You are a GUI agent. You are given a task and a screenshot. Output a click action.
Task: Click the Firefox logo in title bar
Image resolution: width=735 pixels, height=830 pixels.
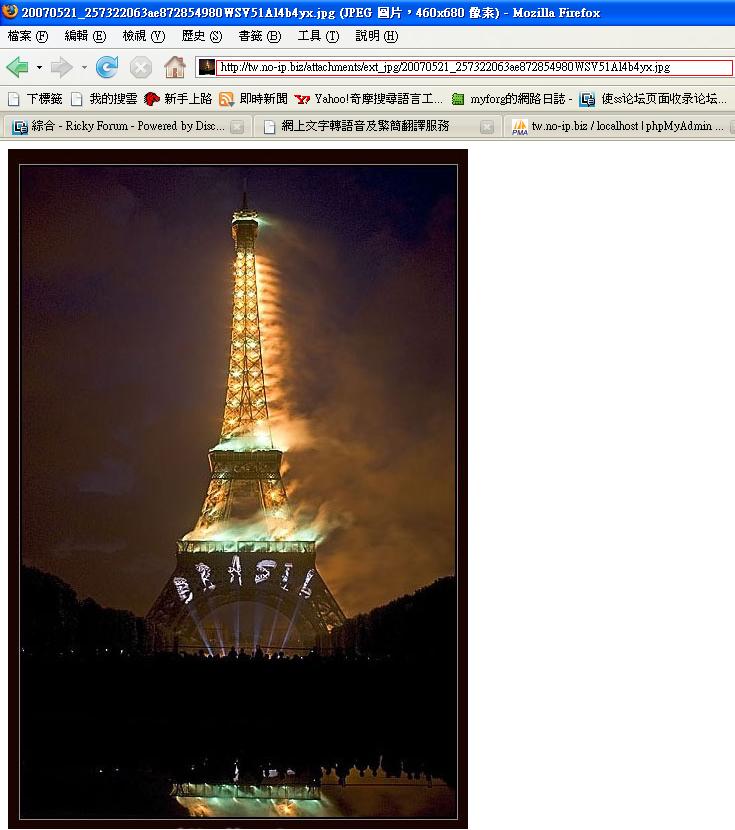pos(10,12)
